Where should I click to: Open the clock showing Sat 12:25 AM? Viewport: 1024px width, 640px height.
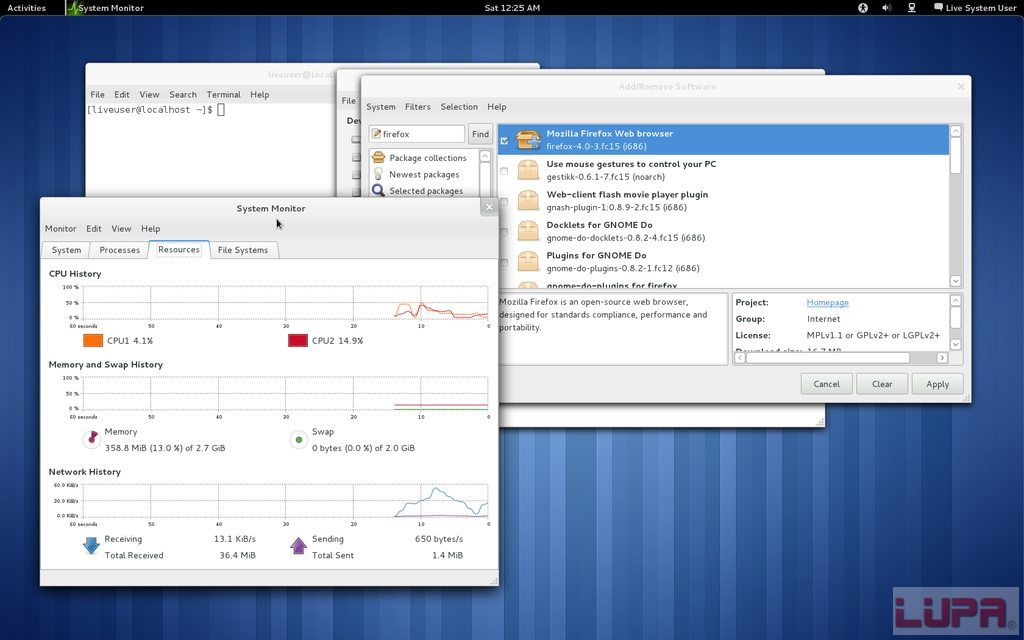pos(512,8)
